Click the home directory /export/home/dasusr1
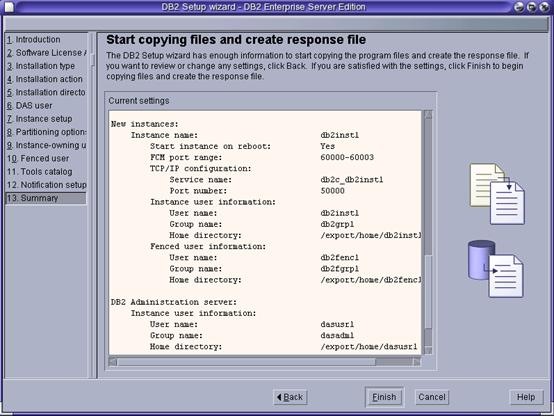The height and width of the screenshot is (416, 554). pyautogui.click(x=369, y=347)
